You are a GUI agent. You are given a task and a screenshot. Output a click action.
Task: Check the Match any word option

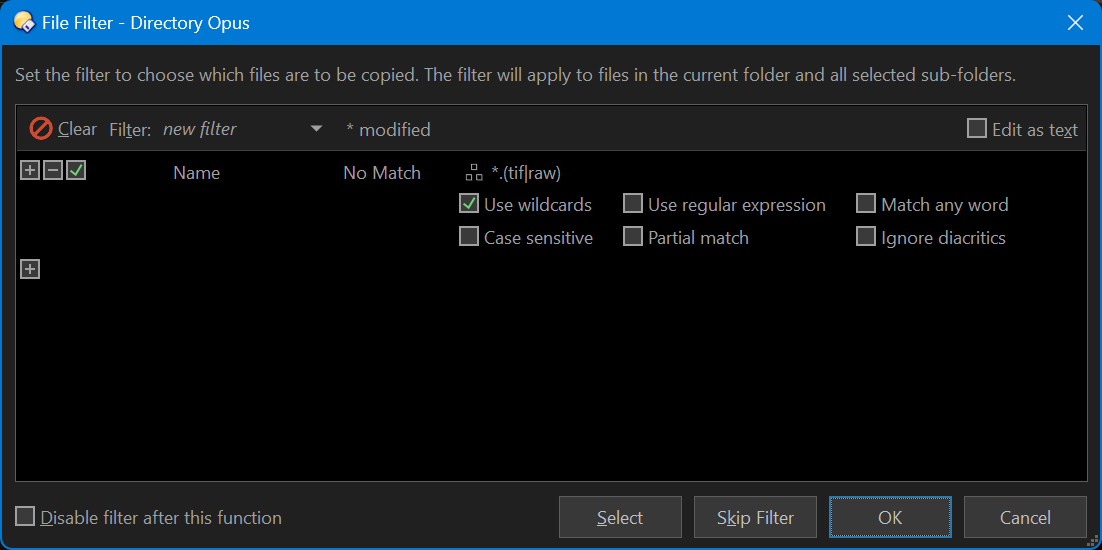point(866,204)
